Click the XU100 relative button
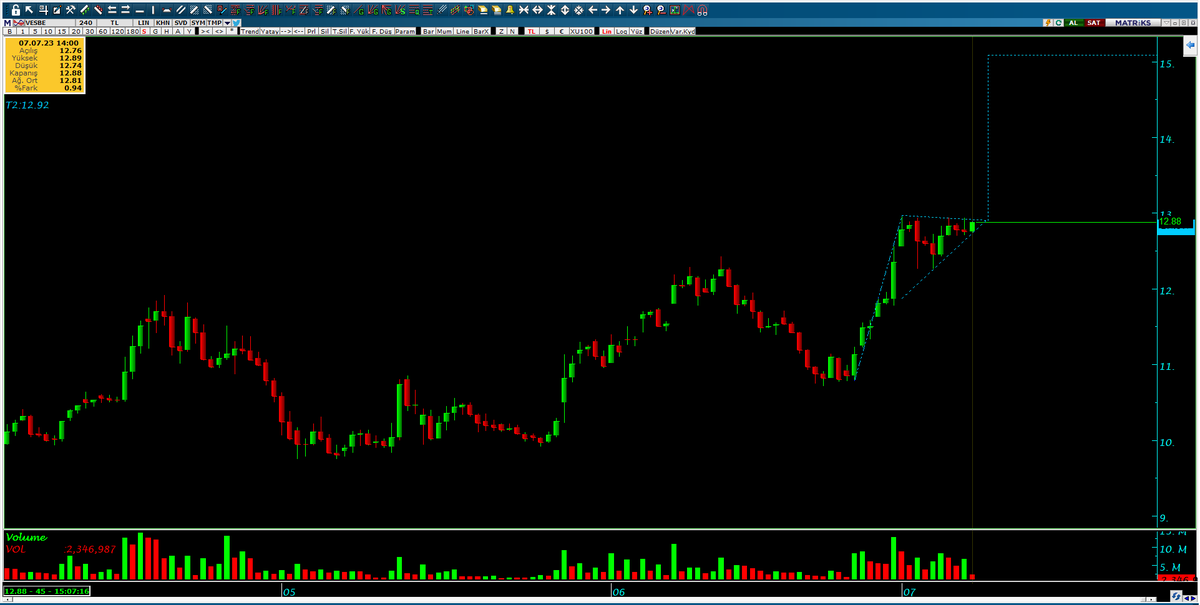This screenshot has width=1200, height=605. [581, 32]
